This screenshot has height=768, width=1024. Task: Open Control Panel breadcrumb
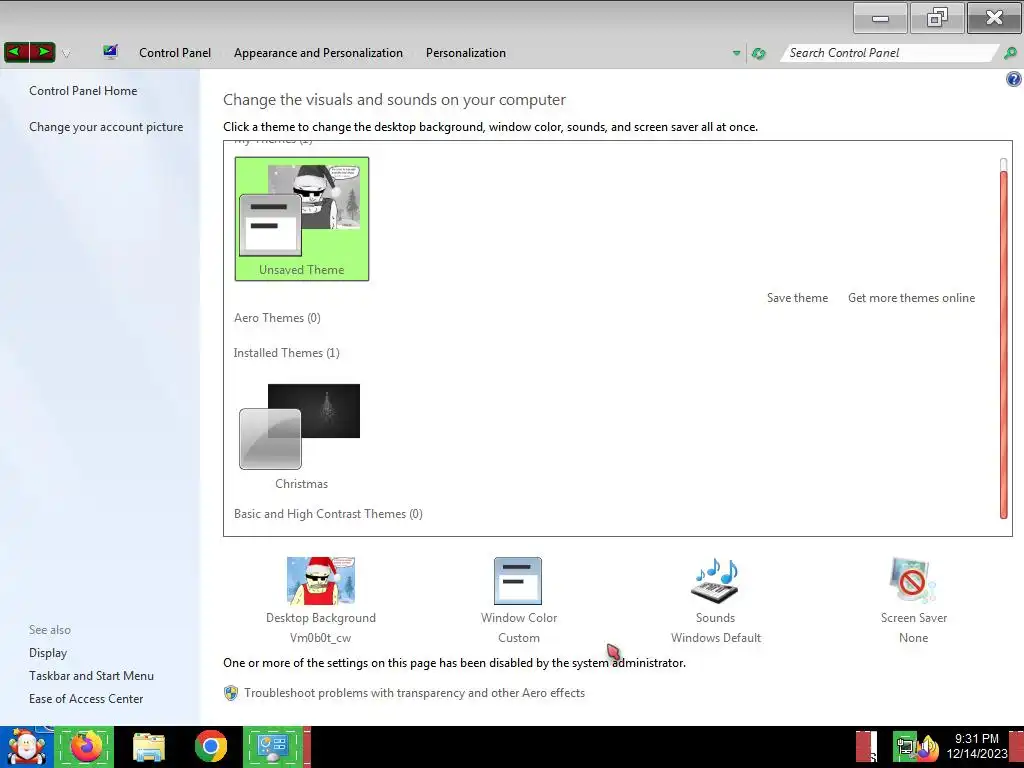click(174, 53)
